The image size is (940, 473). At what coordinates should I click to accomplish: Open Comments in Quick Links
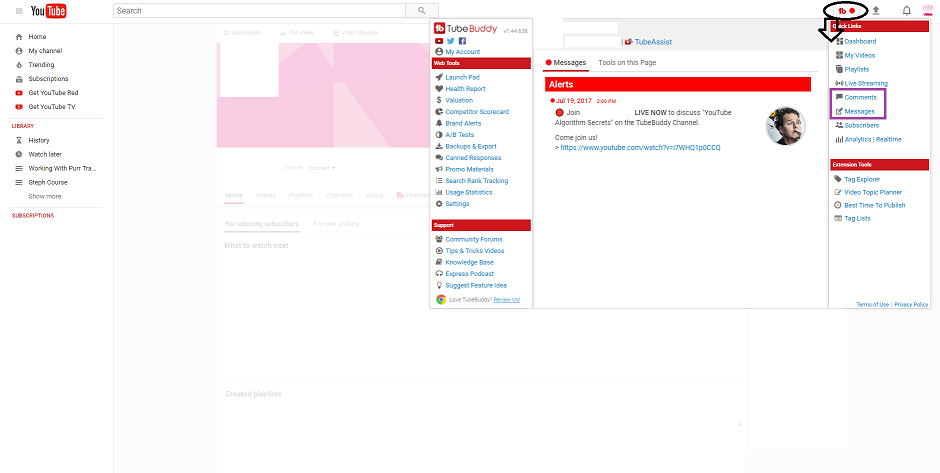pos(859,97)
